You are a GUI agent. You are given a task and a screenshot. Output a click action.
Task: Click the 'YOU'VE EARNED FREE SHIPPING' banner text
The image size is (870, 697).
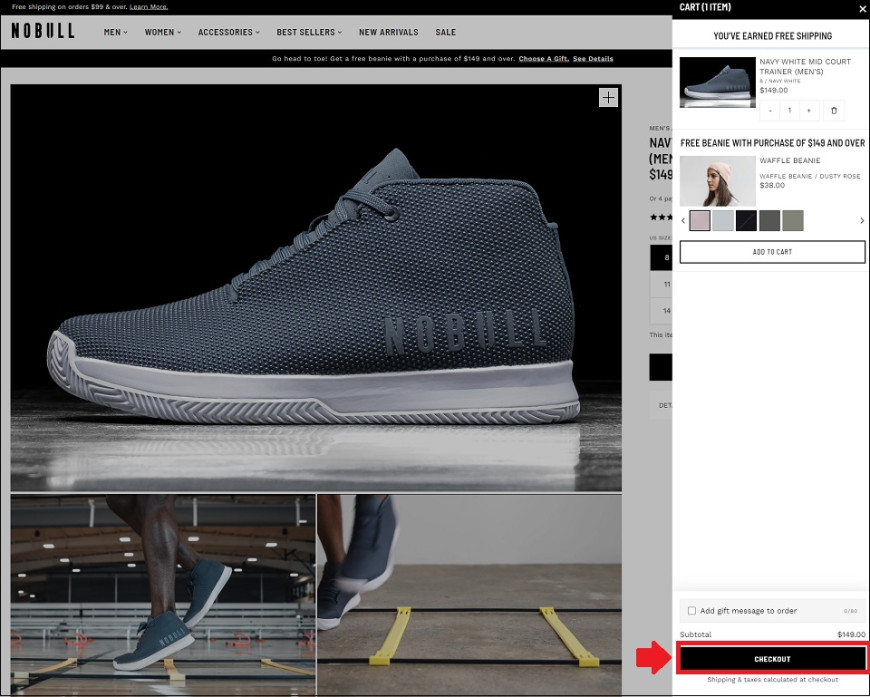[772, 36]
